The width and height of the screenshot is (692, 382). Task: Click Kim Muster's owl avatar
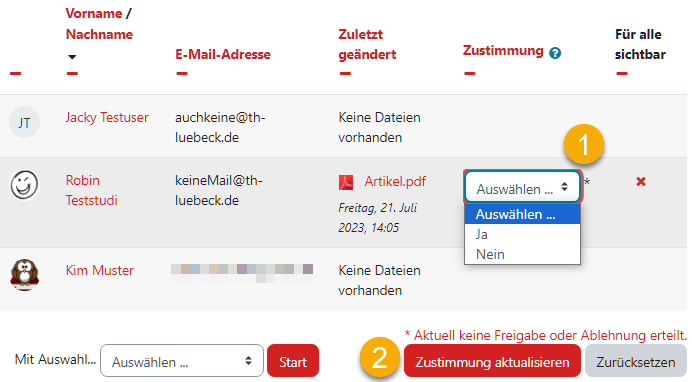24,274
